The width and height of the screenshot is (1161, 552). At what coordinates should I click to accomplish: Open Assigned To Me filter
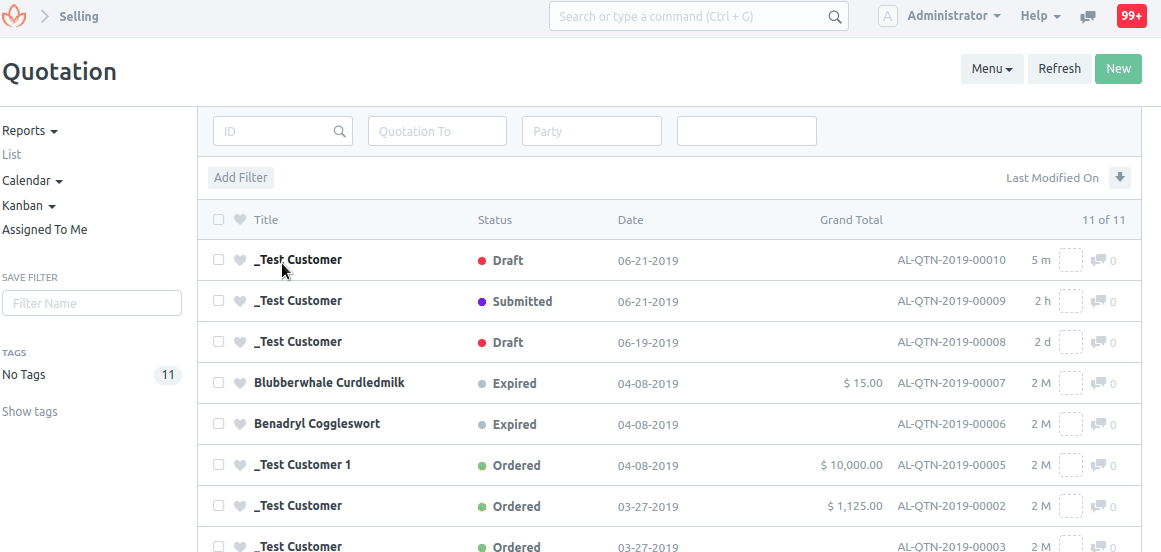44,230
